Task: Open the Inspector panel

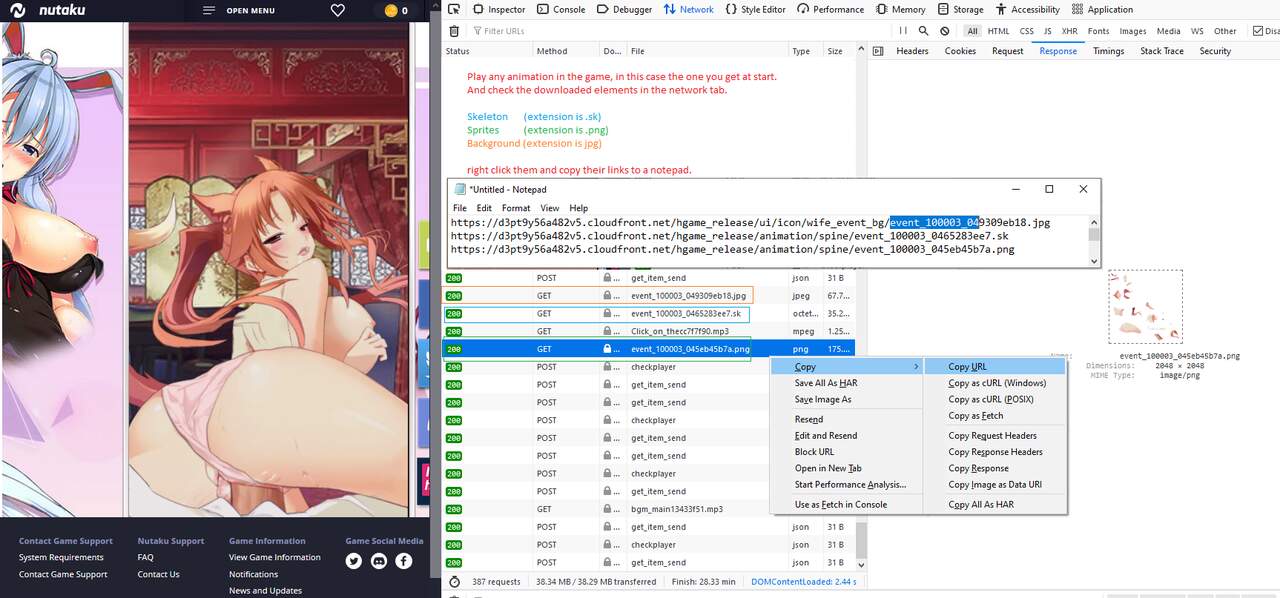Action: pyautogui.click(x=499, y=9)
